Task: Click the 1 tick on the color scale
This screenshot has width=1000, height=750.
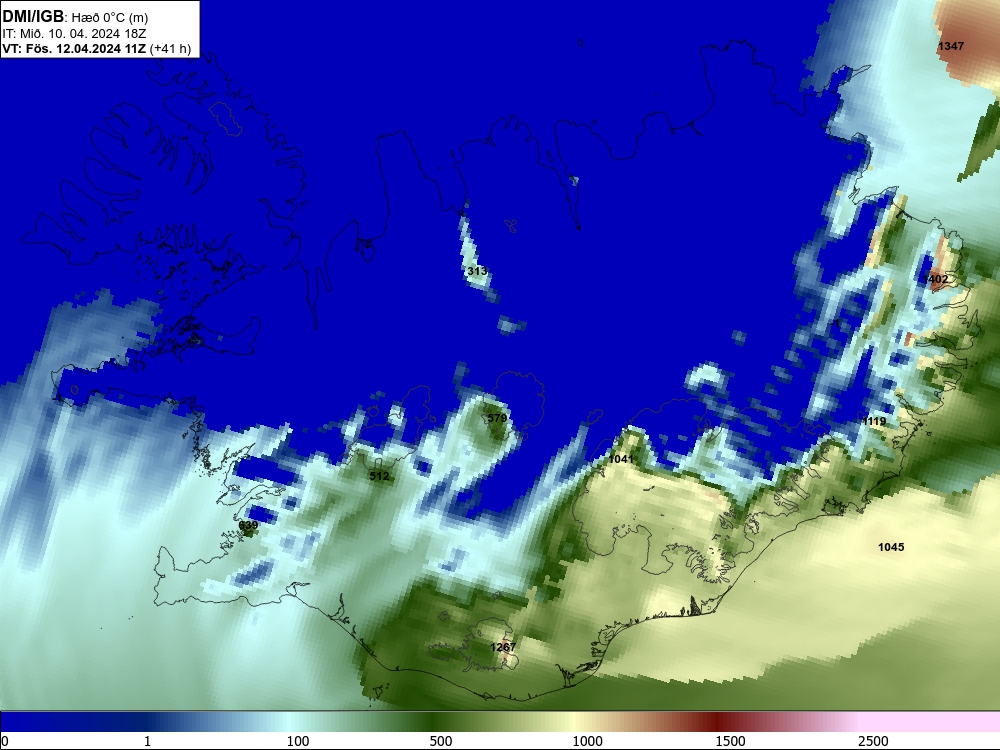Action: [x=147, y=741]
